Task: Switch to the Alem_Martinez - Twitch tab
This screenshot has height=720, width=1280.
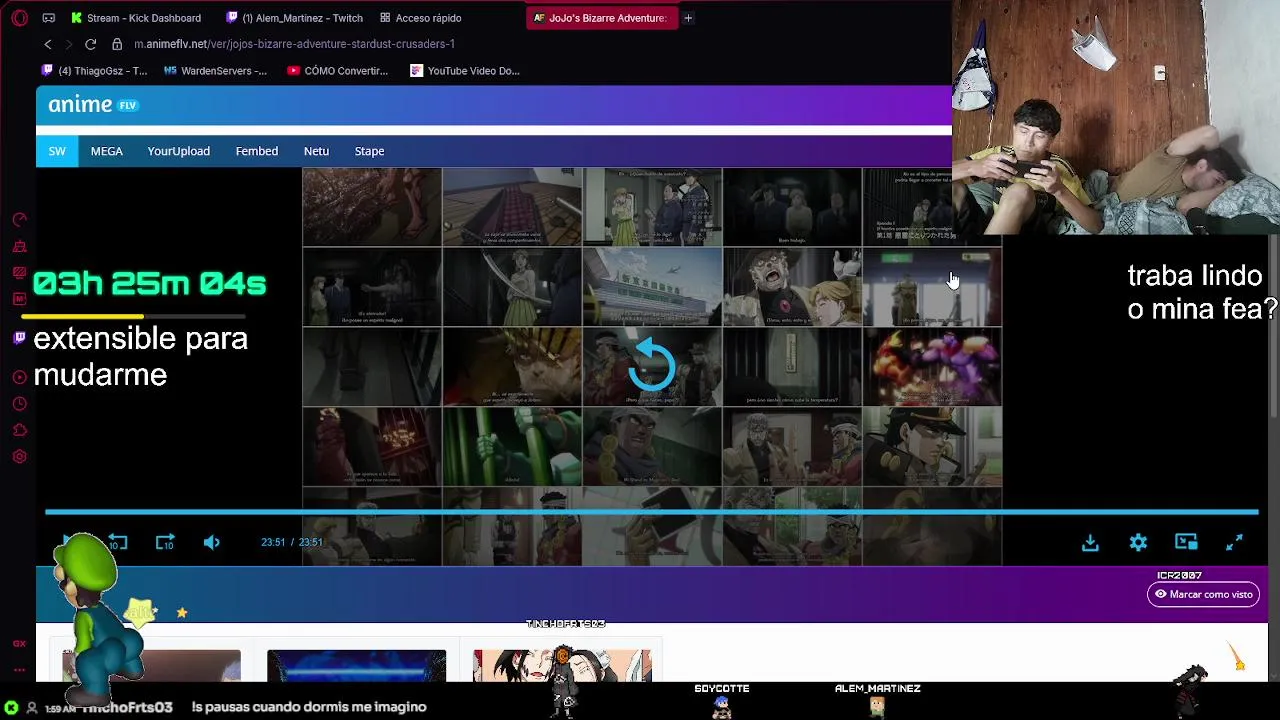Action: (294, 18)
